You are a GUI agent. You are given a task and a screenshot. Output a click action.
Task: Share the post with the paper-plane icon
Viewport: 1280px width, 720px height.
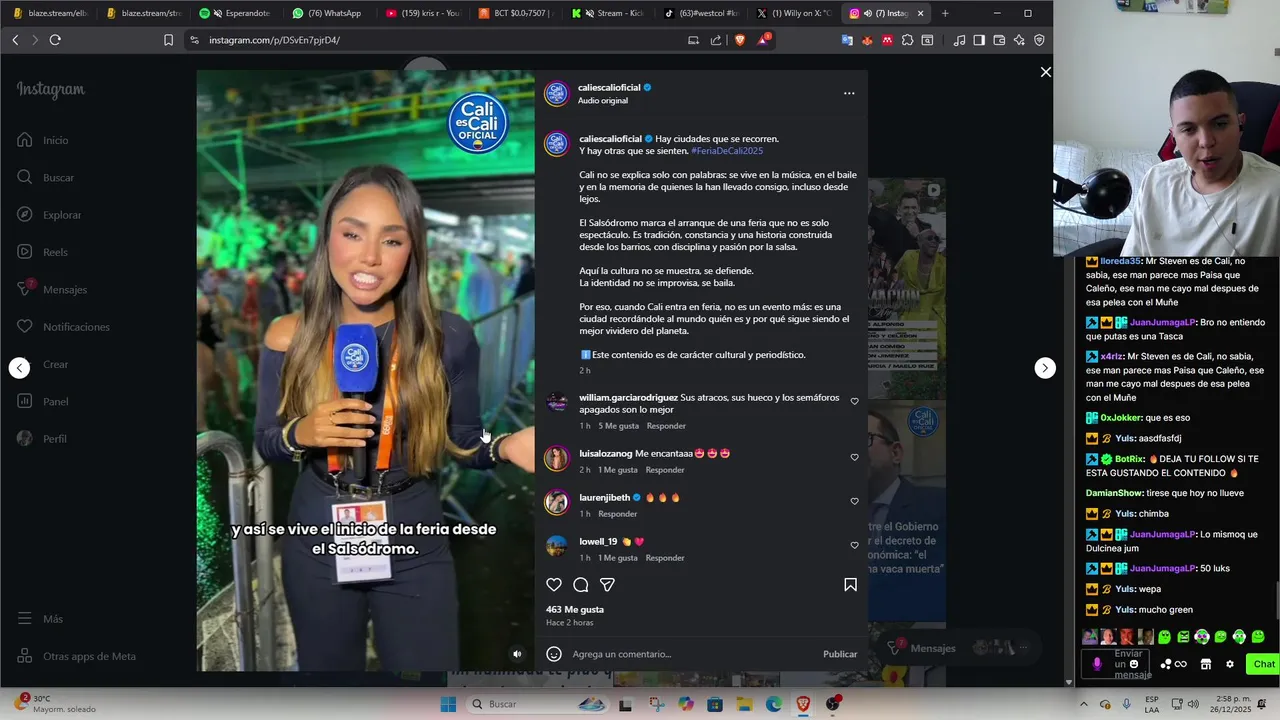click(x=607, y=585)
